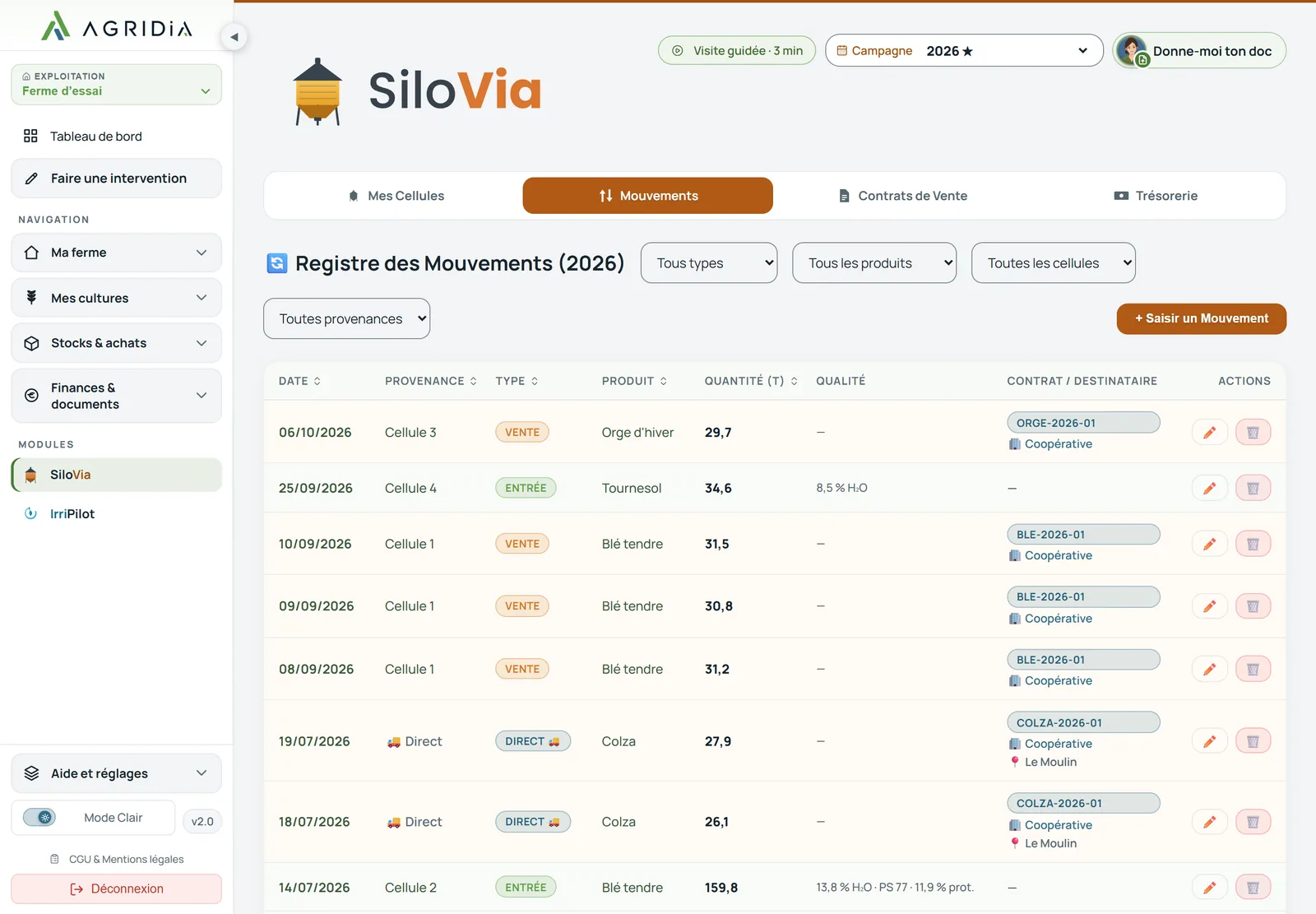Edit the 06/10/2026 Orge d'hiver movement

[1209, 433]
